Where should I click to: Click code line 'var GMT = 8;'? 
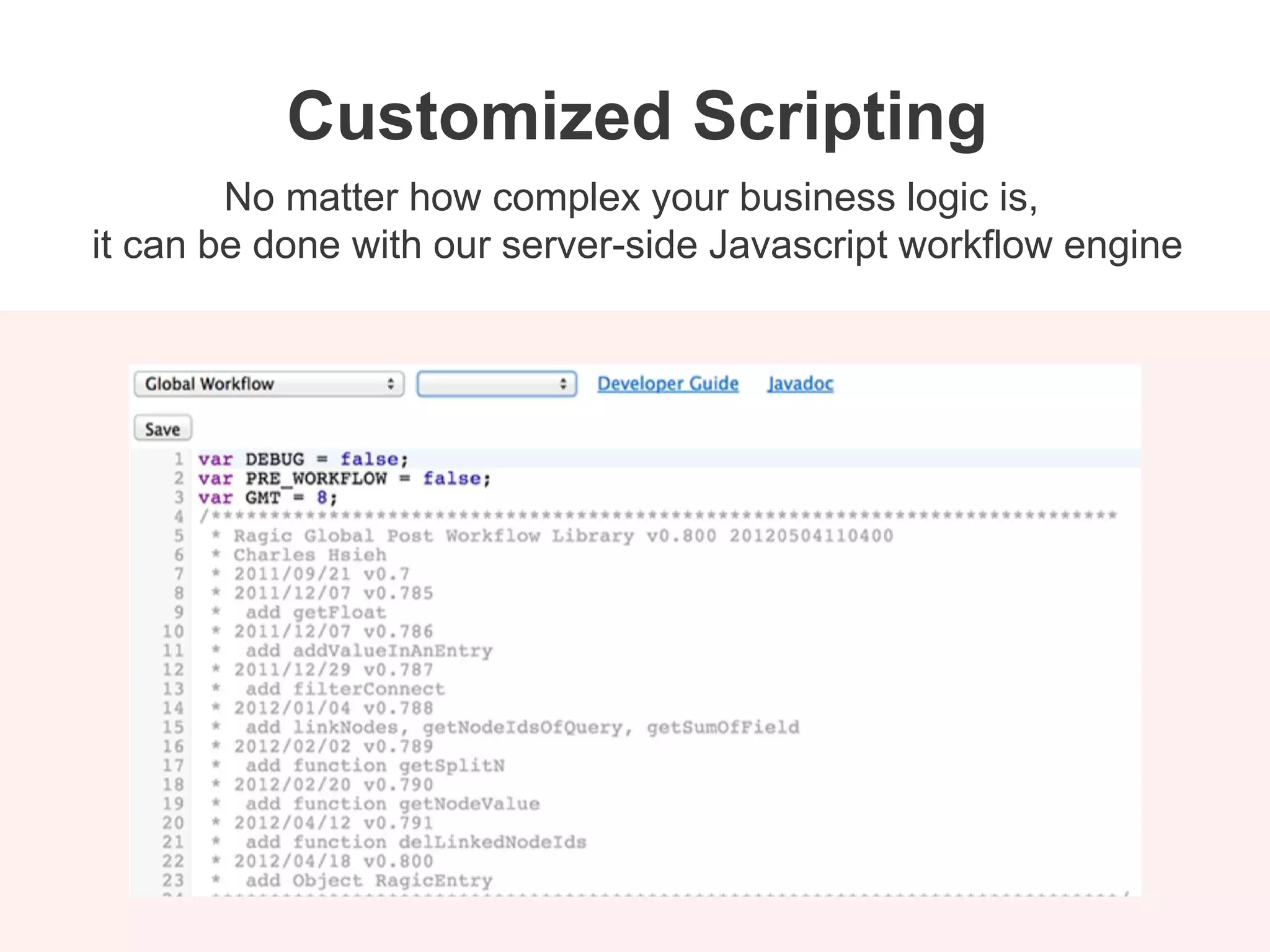coord(268,498)
